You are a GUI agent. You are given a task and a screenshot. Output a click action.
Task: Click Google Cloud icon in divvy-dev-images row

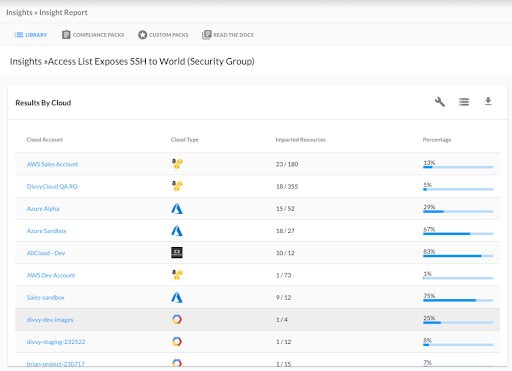coord(177,319)
